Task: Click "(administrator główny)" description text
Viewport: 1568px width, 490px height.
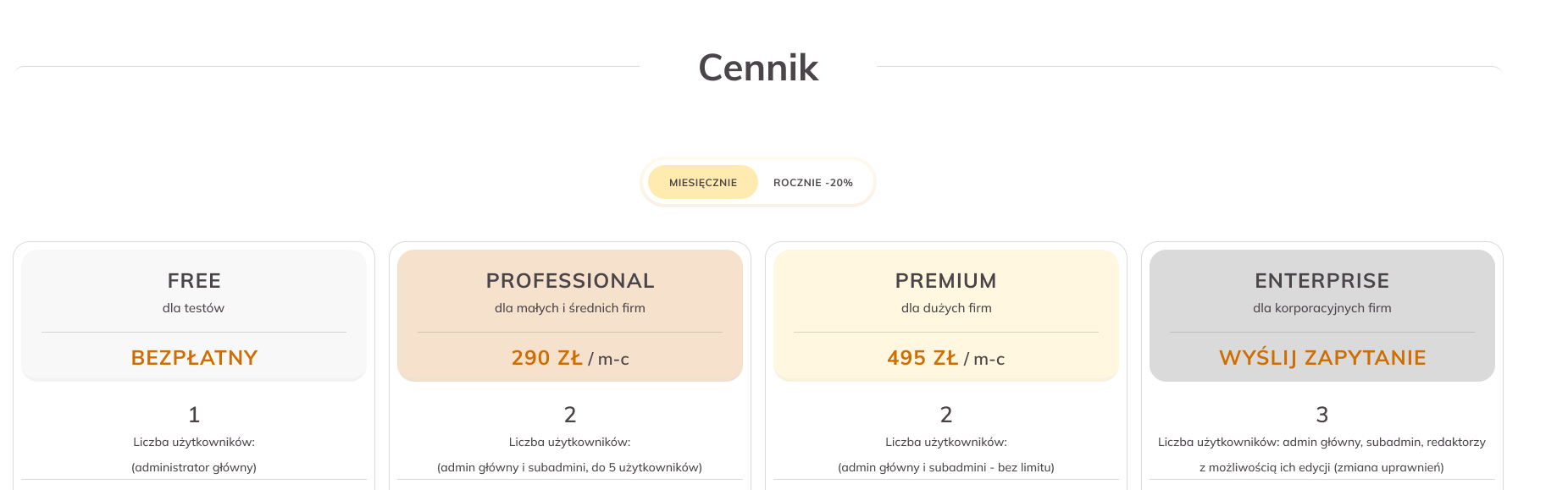Action: pyautogui.click(x=194, y=467)
